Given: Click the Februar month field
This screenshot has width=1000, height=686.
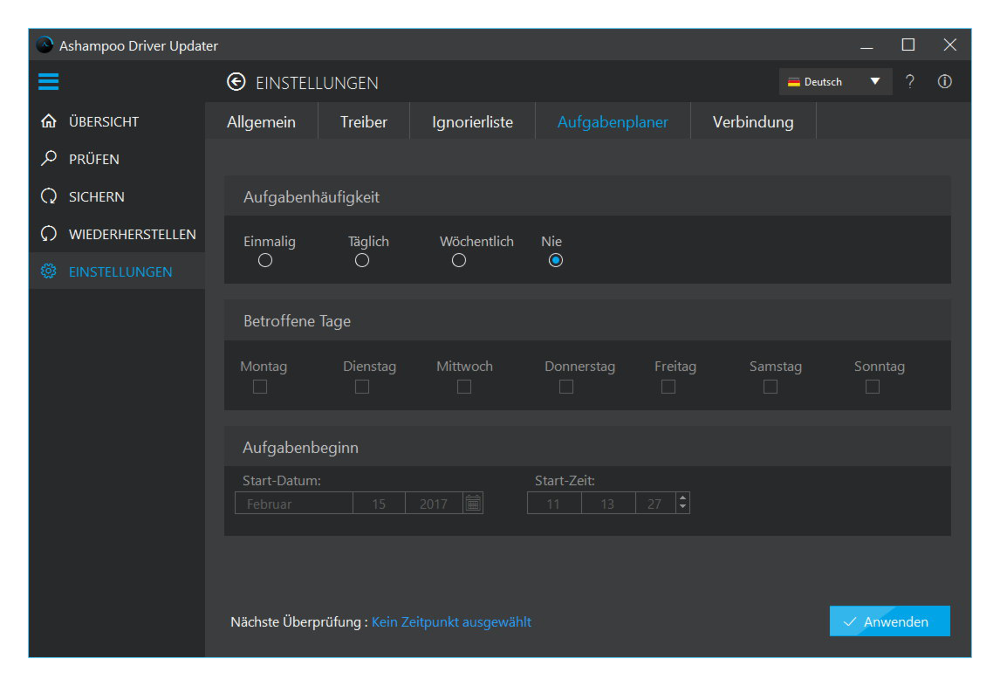Looking at the screenshot, I should pyautogui.click(x=294, y=504).
